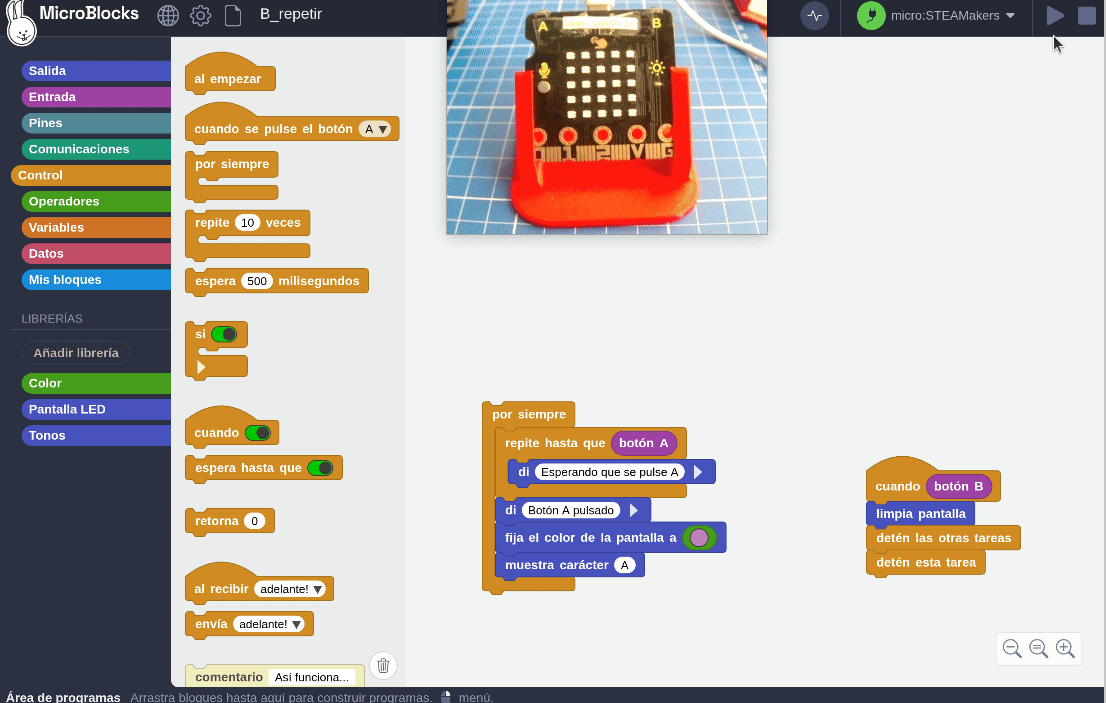This screenshot has height=703, width=1106.
Task: Open the language globe menu
Action: click(x=168, y=16)
